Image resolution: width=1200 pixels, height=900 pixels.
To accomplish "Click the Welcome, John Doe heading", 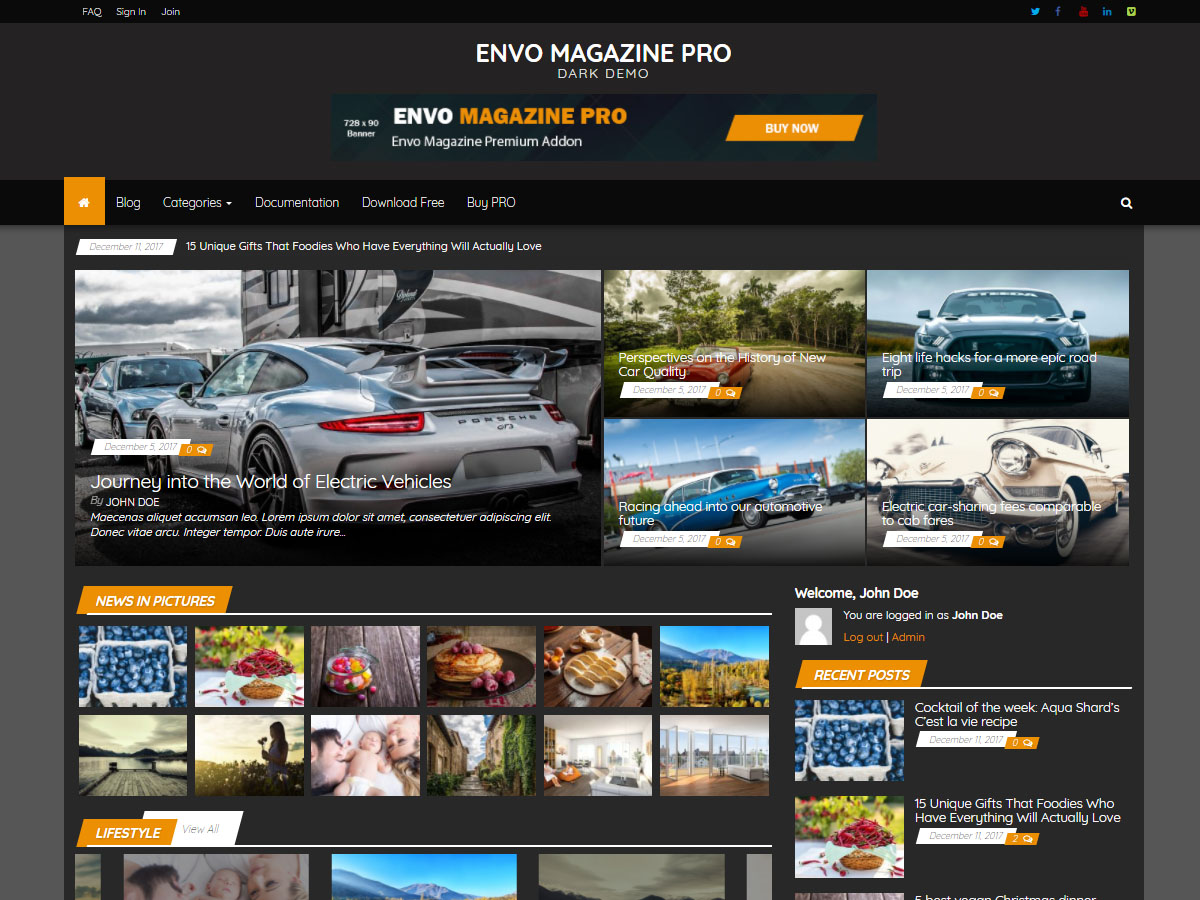I will click(857, 593).
